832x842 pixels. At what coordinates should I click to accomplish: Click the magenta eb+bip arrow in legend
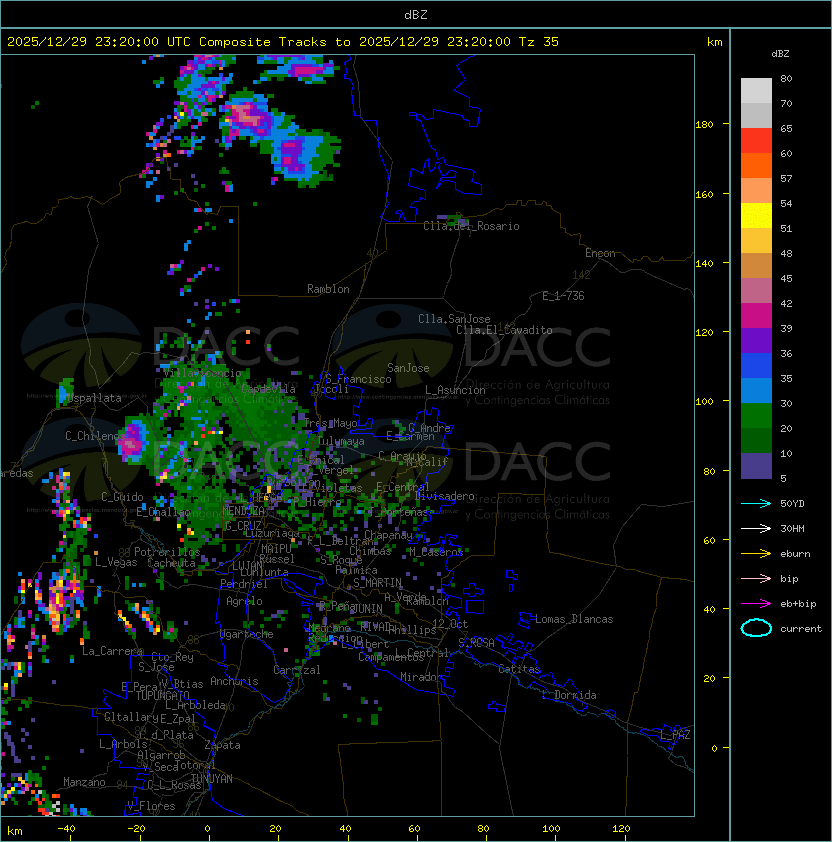tap(756, 604)
